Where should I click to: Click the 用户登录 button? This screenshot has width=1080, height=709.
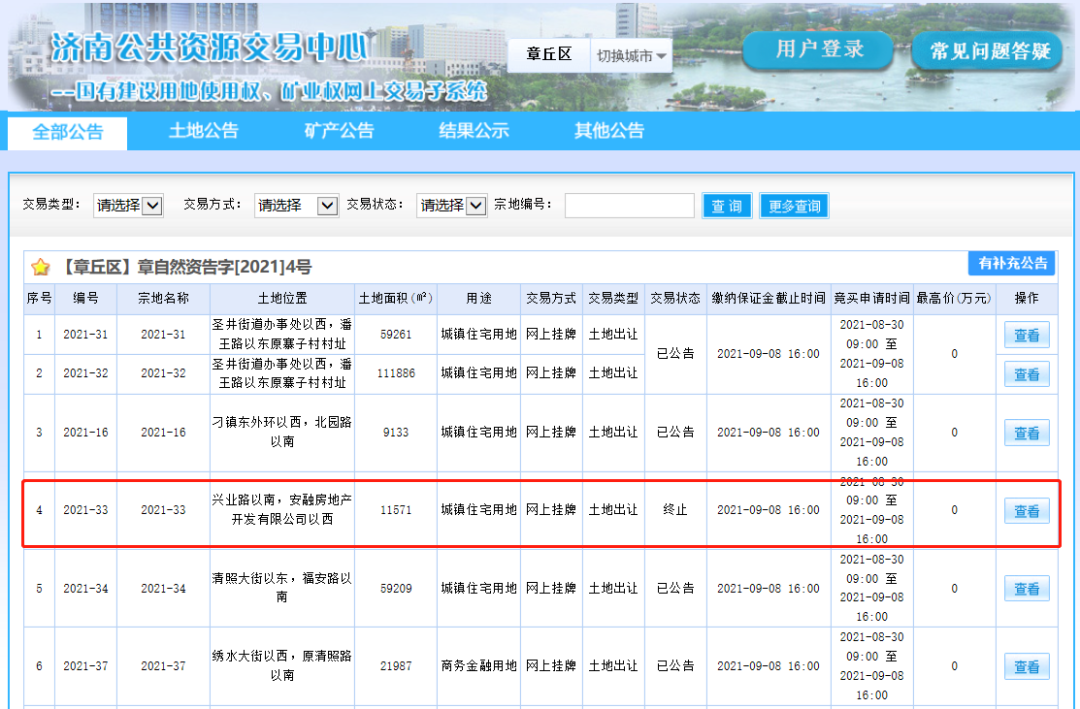(x=818, y=50)
